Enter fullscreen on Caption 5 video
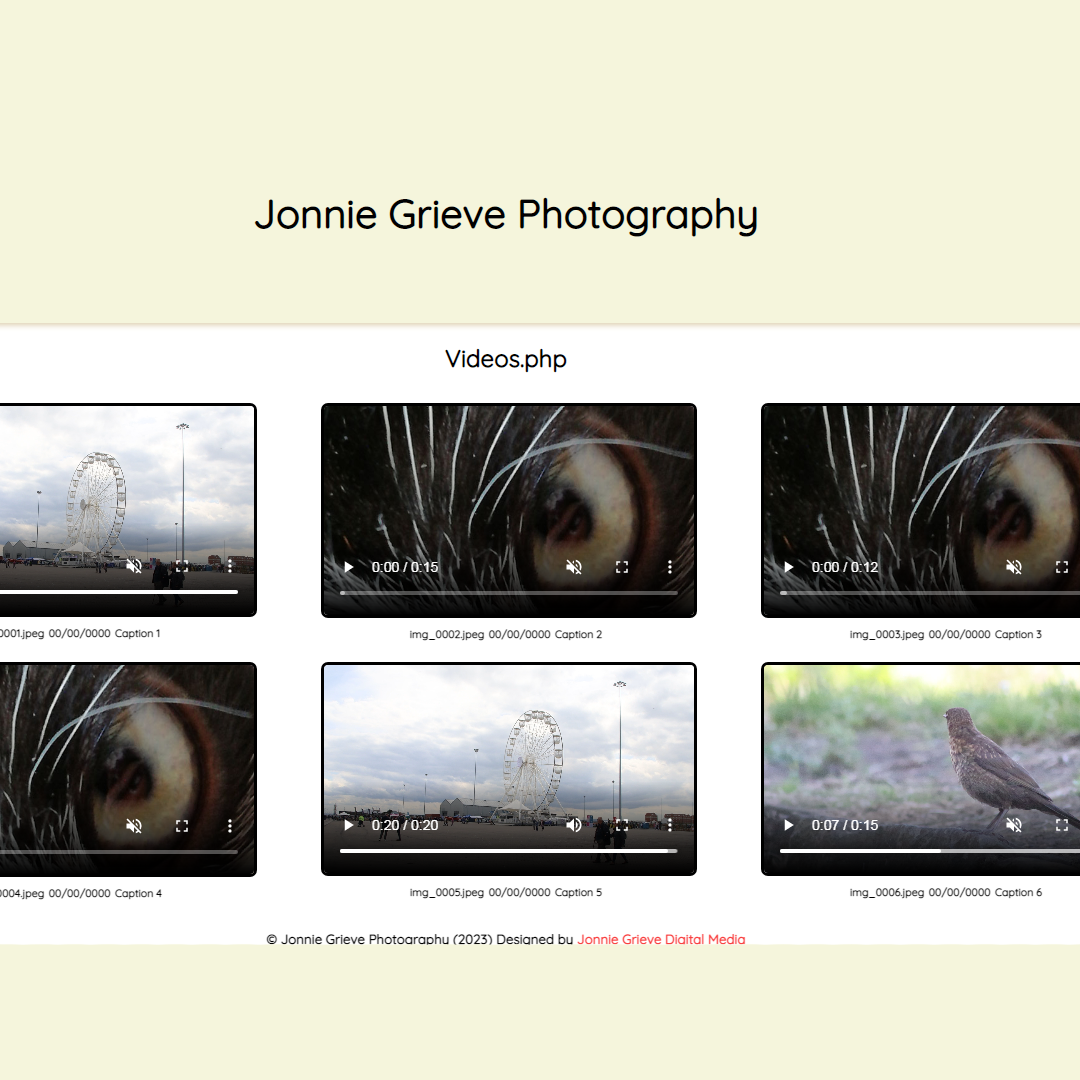 (x=622, y=825)
